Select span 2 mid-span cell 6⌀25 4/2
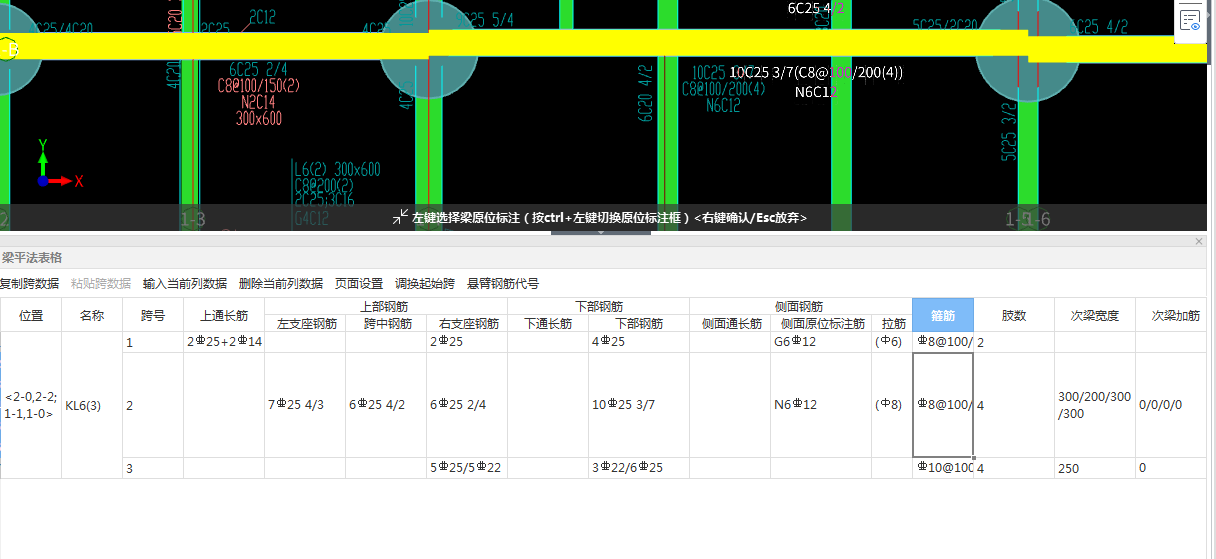Viewport: 1216px width, 559px height. 386,405
